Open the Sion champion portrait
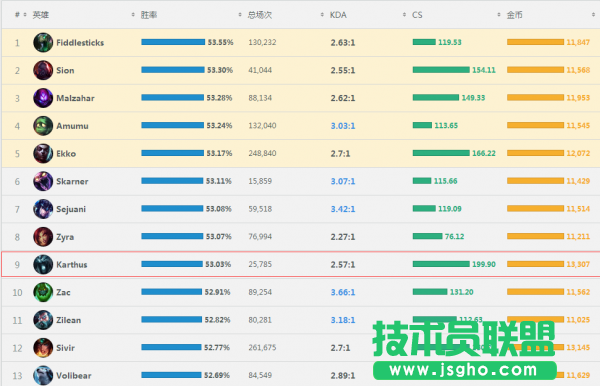The height and width of the screenshot is (386, 600). tap(43, 70)
